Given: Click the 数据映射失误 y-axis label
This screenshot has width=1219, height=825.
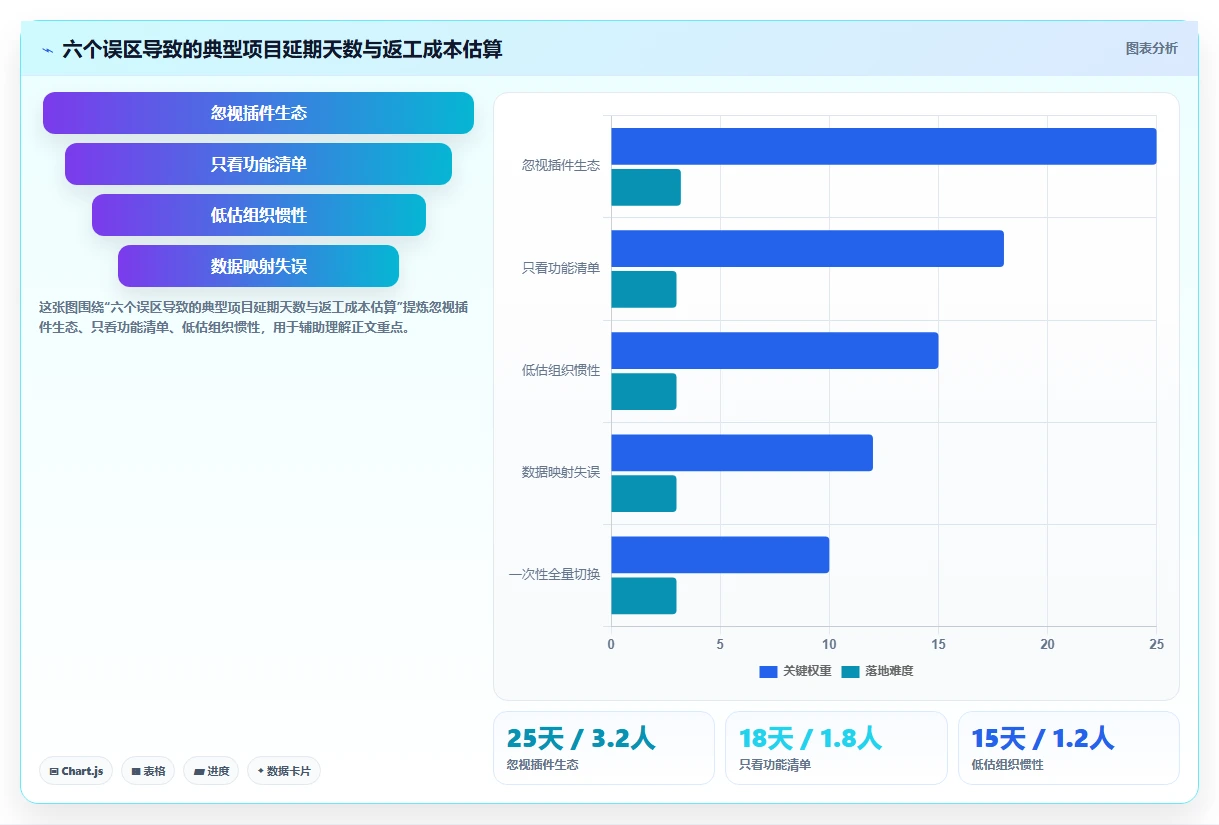Looking at the screenshot, I should click(x=561, y=472).
